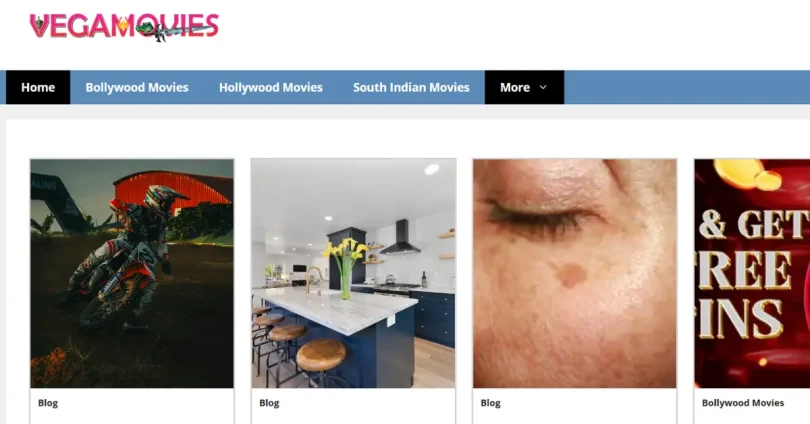Open the kitchen interior post thumbnail
This screenshot has width=810, height=424.
[353, 273]
